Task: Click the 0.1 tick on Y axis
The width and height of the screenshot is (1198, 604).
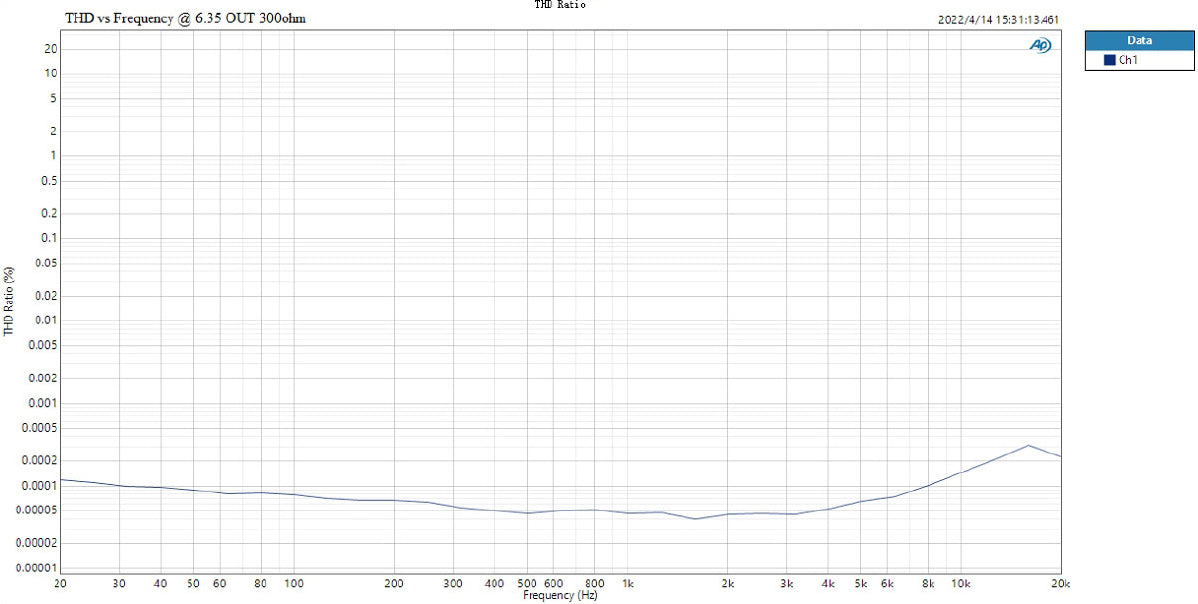Action: [48, 238]
